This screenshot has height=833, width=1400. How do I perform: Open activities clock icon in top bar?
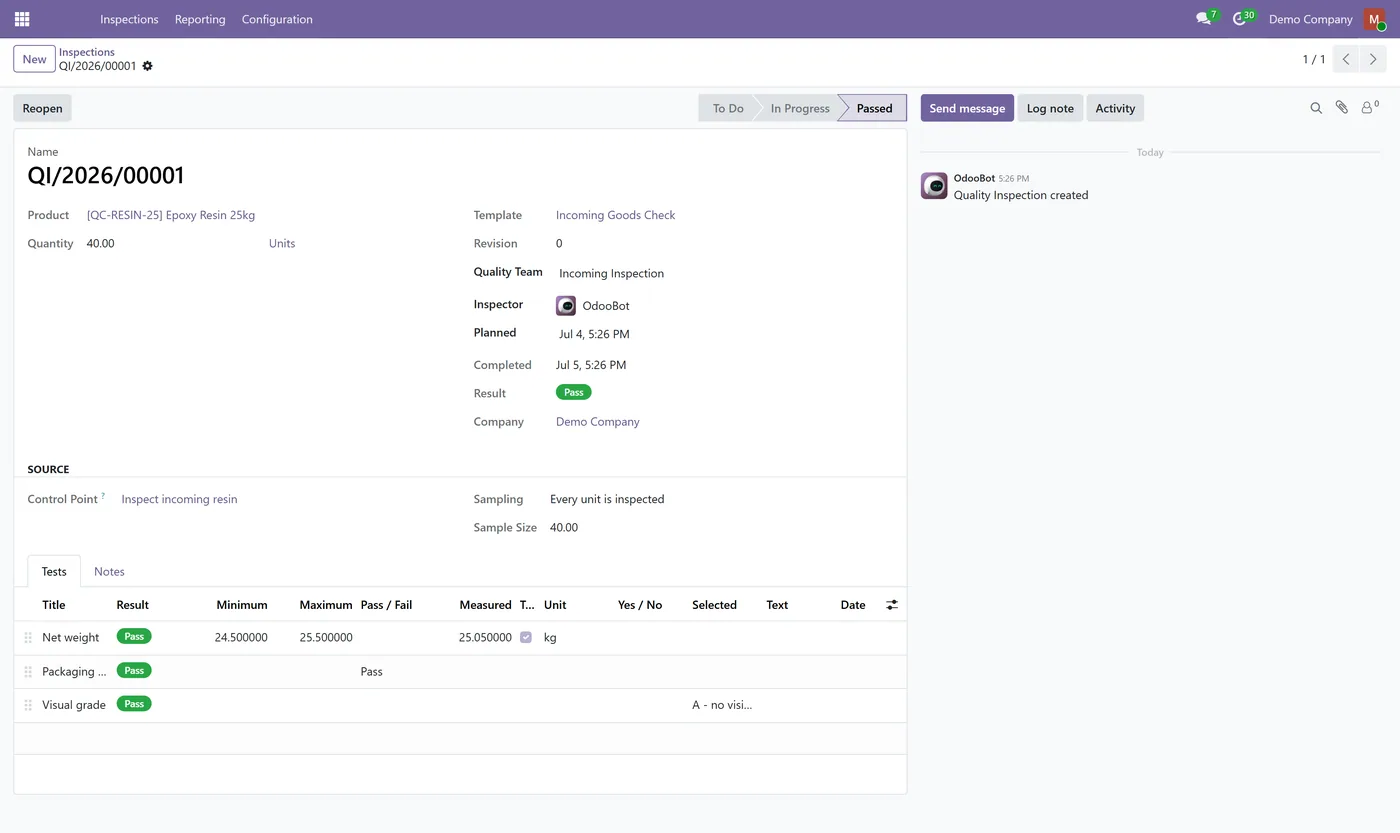click(x=1240, y=19)
